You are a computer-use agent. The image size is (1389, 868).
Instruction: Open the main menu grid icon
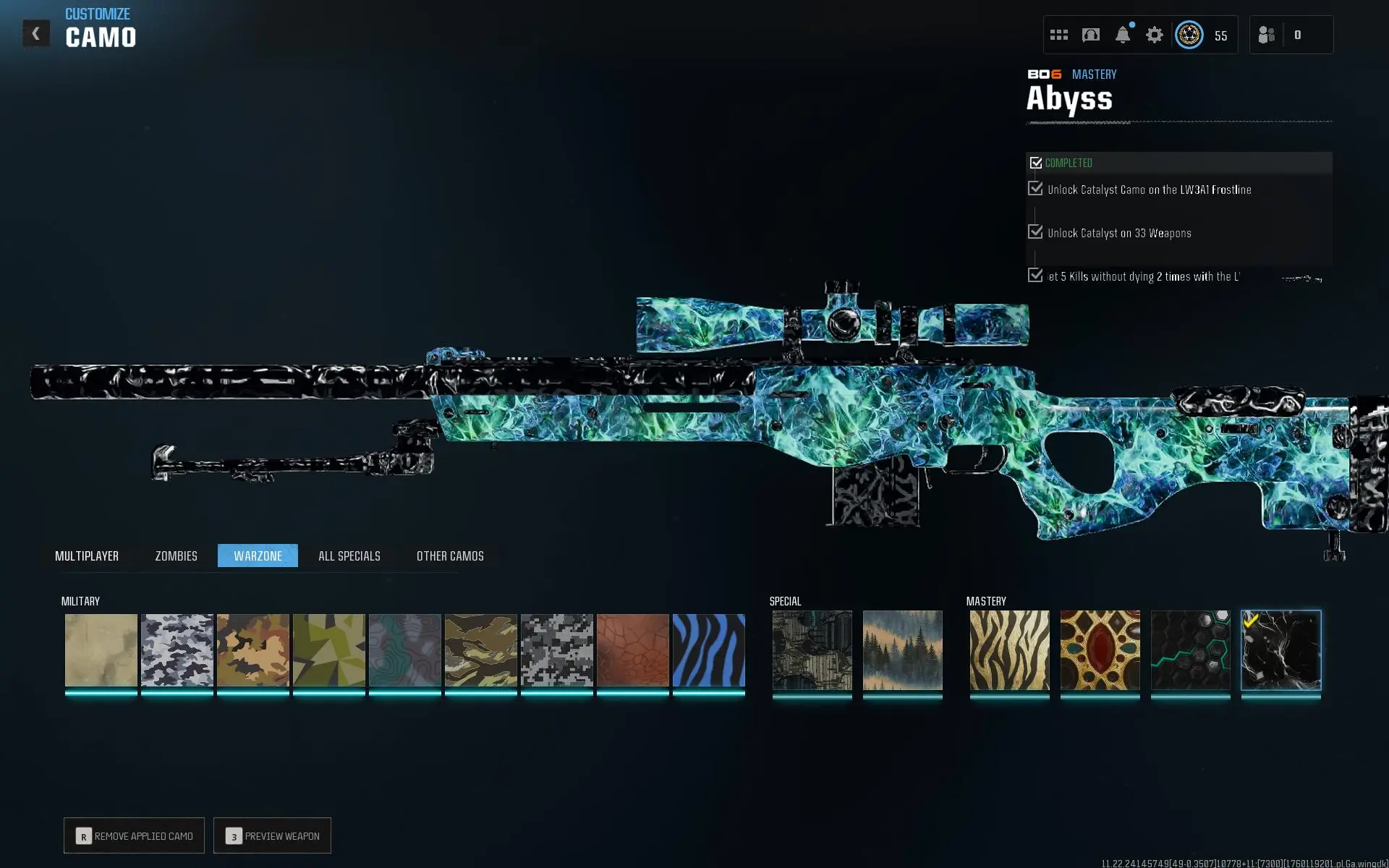1058,34
